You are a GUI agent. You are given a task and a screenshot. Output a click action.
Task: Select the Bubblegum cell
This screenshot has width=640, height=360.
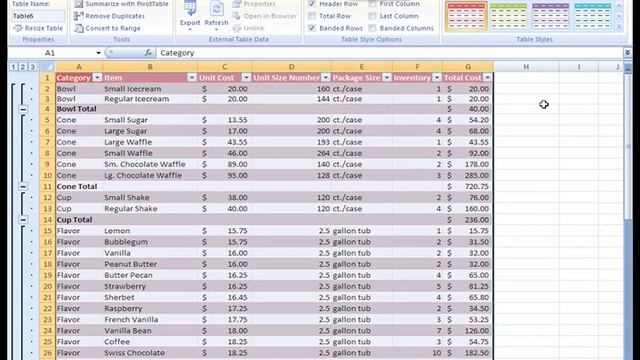pyautogui.click(x=150, y=242)
